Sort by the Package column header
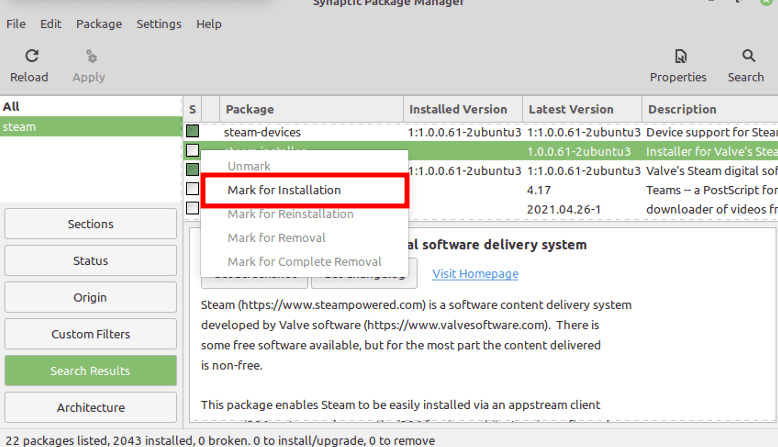The height and width of the screenshot is (447, 778). click(x=311, y=109)
